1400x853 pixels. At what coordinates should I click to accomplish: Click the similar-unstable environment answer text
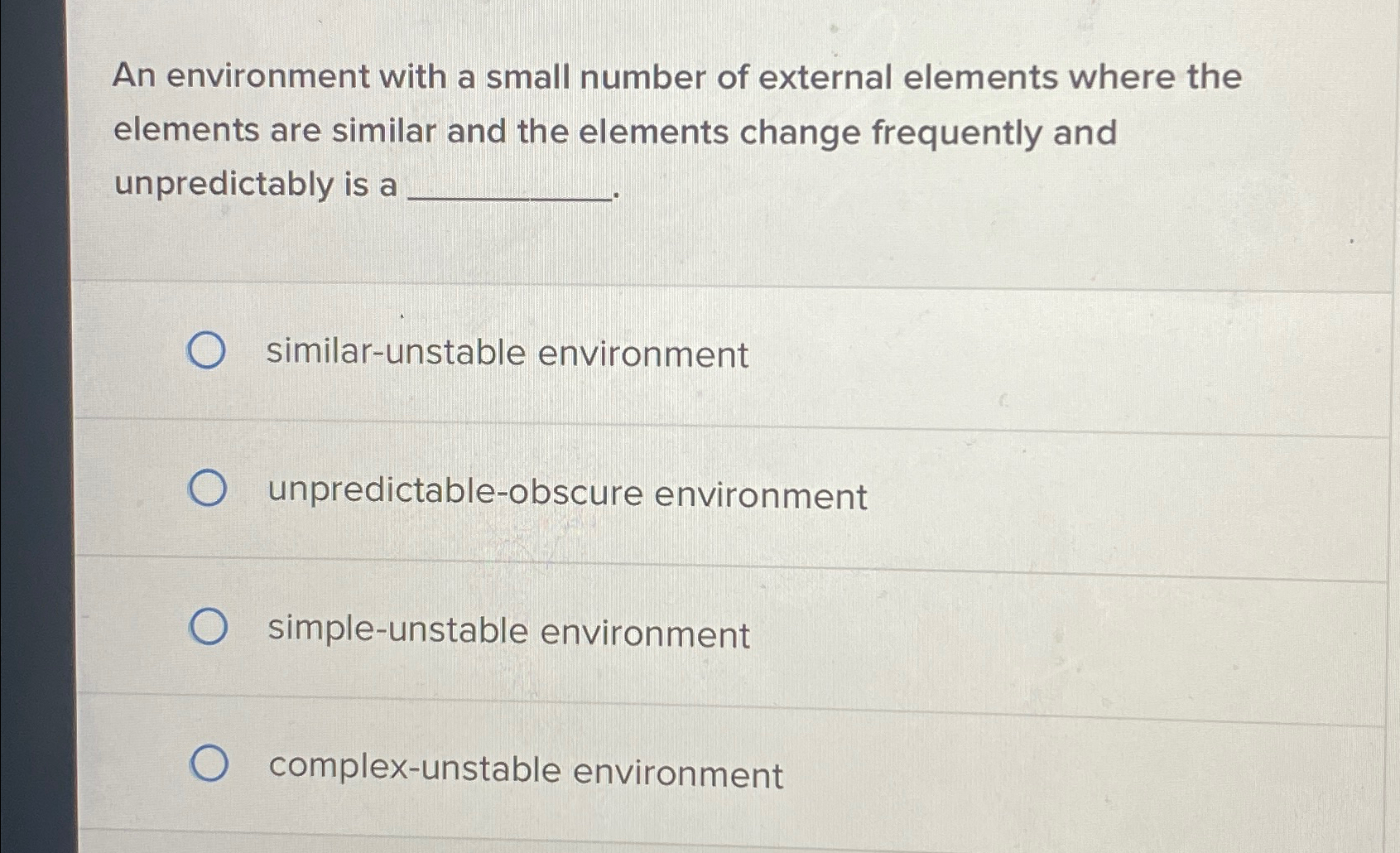(506, 354)
